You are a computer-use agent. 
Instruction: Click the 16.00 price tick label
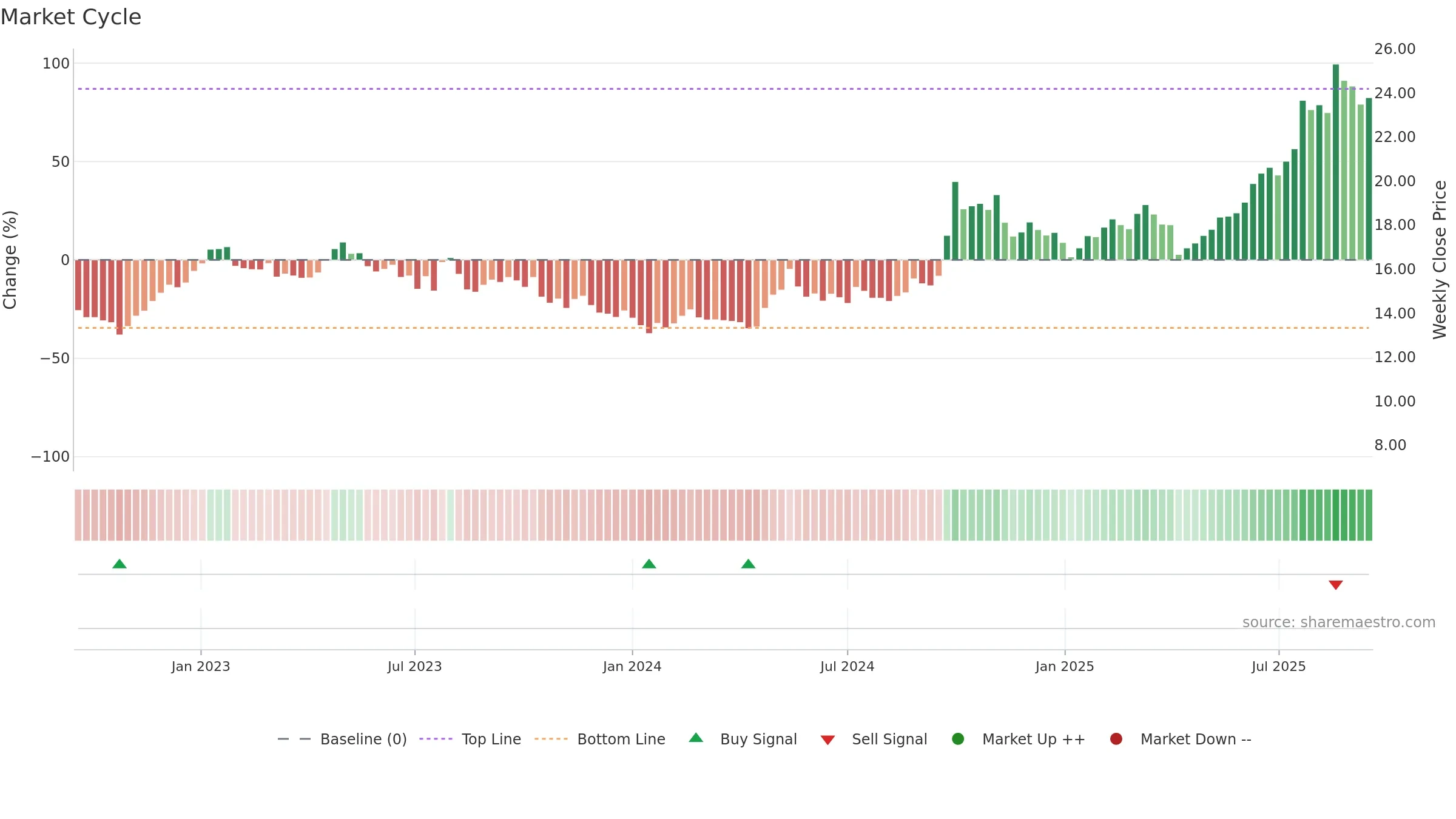(x=1395, y=269)
